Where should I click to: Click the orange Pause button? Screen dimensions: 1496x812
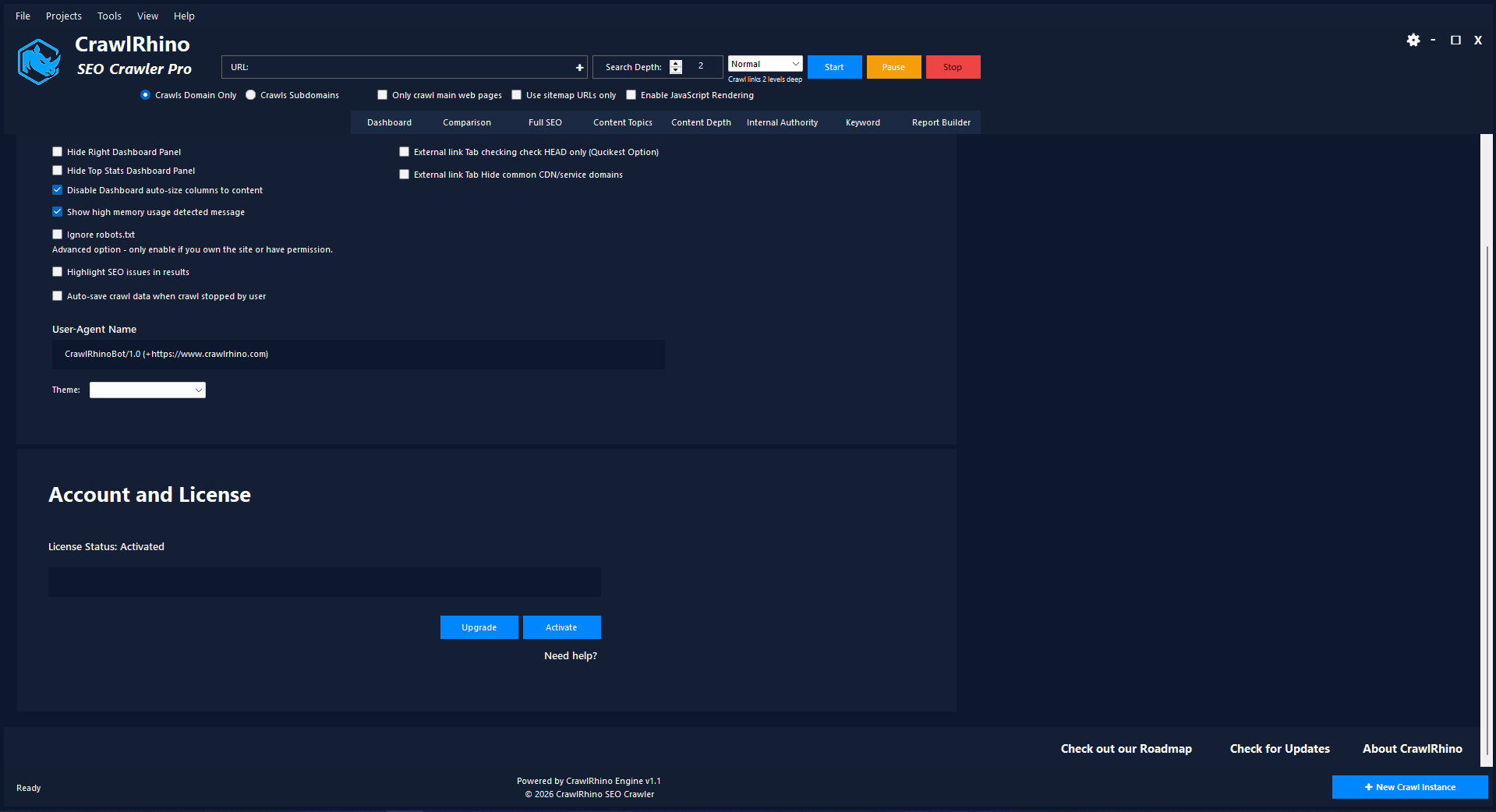click(x=893, y=67)
